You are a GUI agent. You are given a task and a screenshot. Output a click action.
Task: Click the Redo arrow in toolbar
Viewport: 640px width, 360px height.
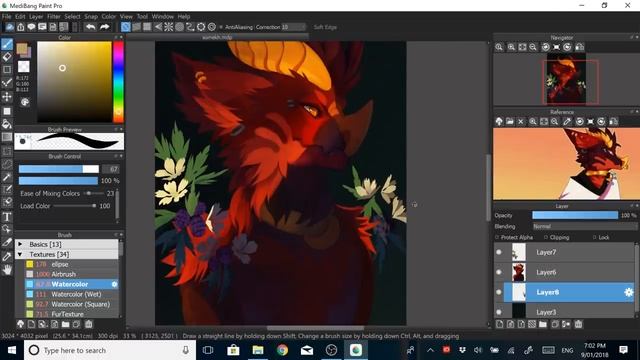[104, 27]
